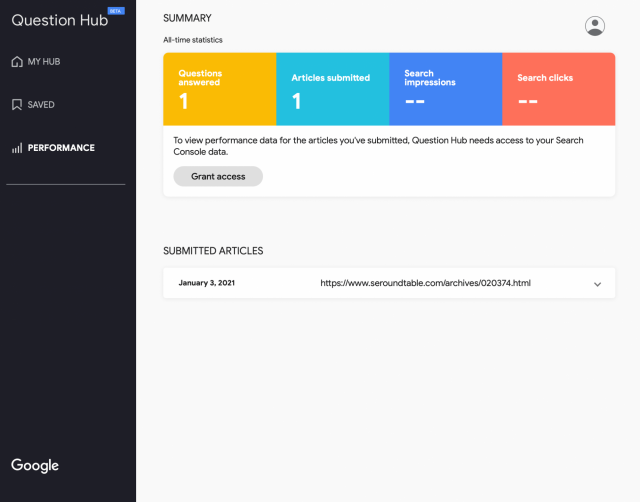The image size is (640, 502).
Task: Click the Question Hub logo title
Action: (60, 20)
